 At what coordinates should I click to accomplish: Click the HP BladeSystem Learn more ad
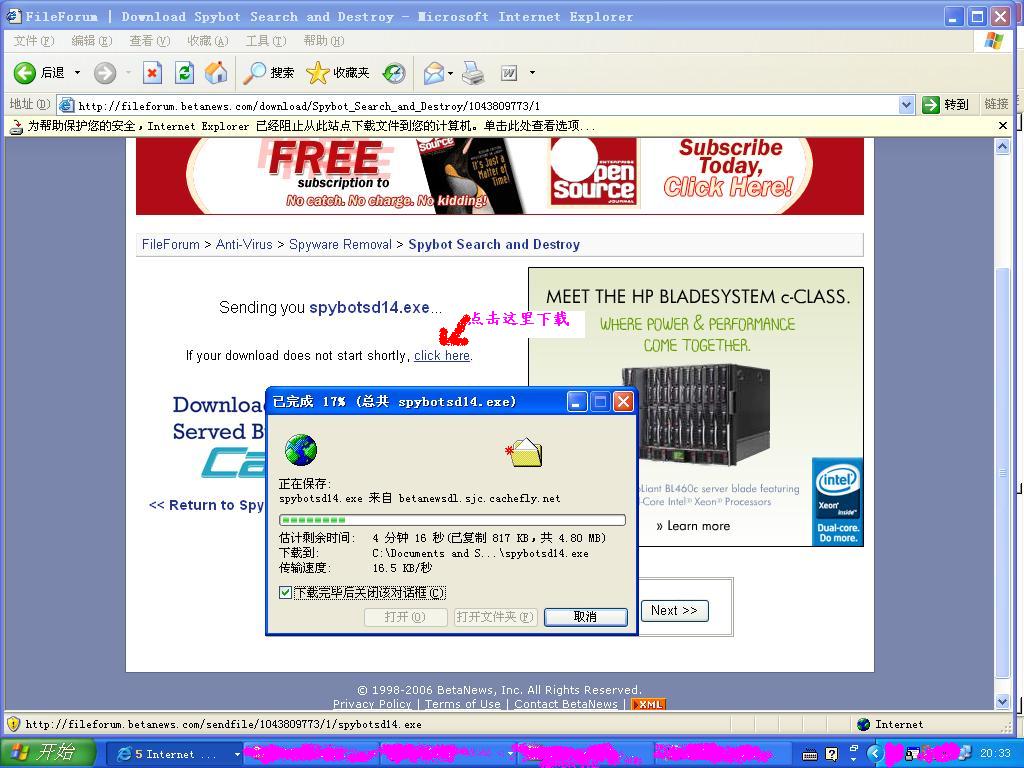[694, 526]
